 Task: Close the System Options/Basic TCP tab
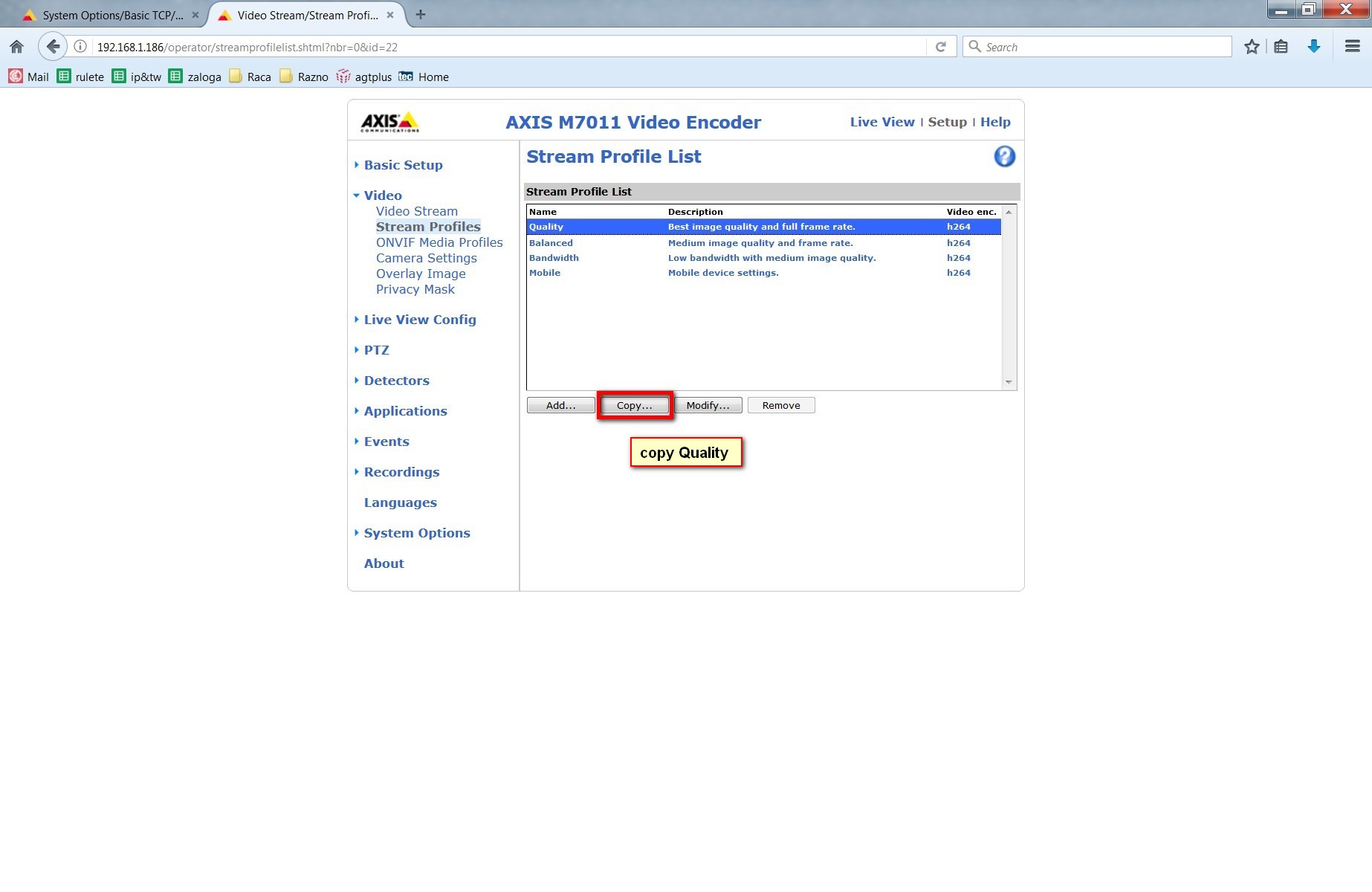195,15
